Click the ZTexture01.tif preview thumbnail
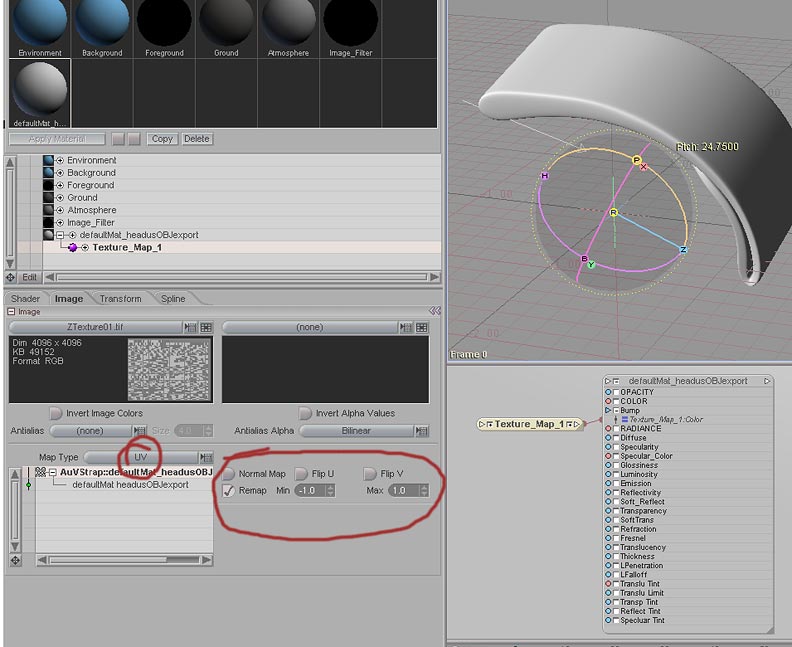The height and width of the screenshot is (647, 792). pos(169,369)
